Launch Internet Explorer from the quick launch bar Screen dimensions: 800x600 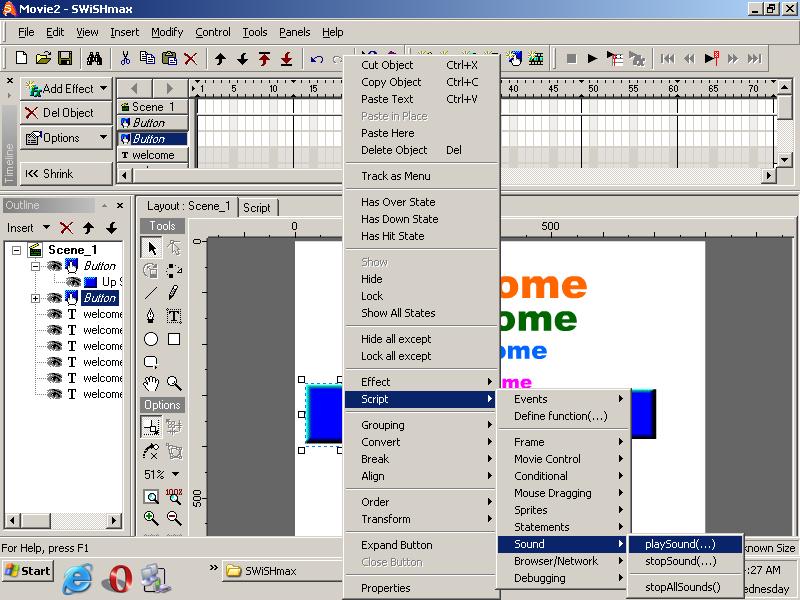(78, 578)
